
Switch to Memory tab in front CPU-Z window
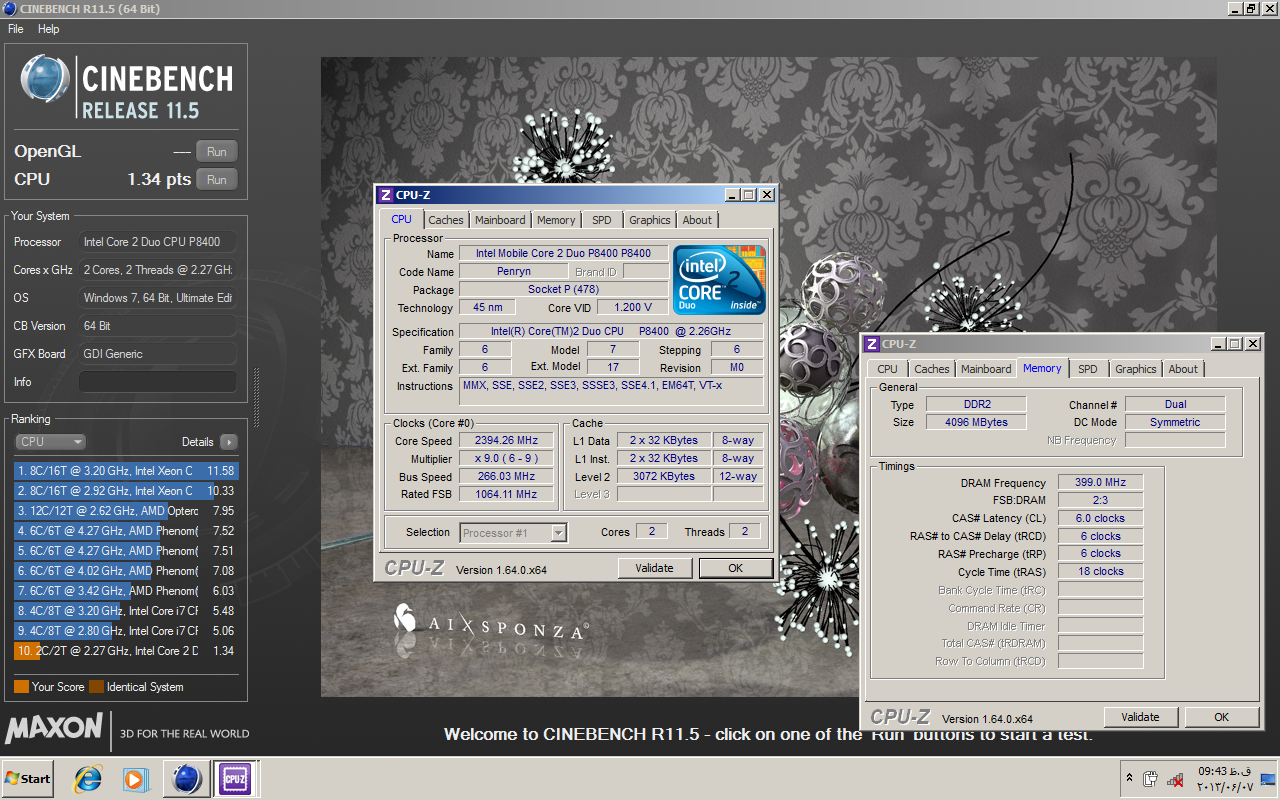[556, 220]
